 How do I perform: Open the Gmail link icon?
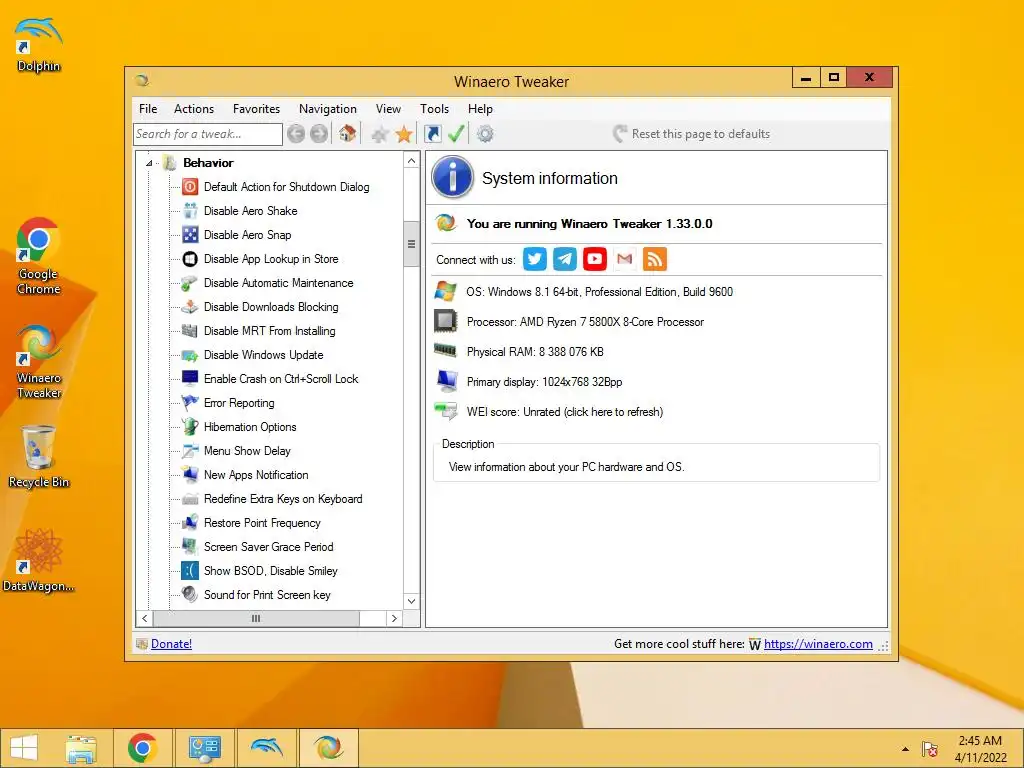pos(624,259)
